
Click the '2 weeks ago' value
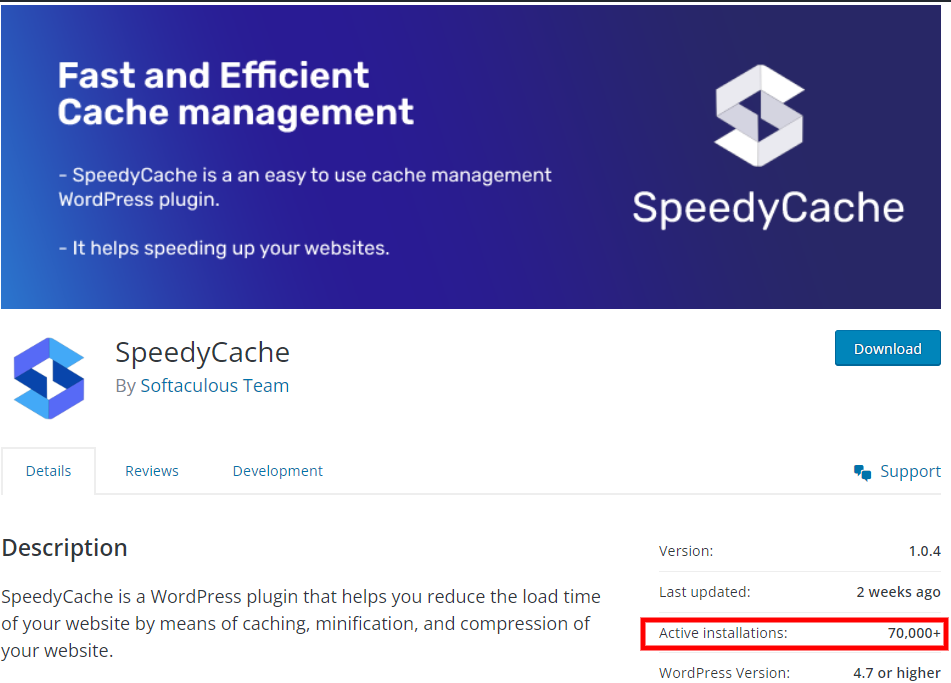[x=898, y=592]
